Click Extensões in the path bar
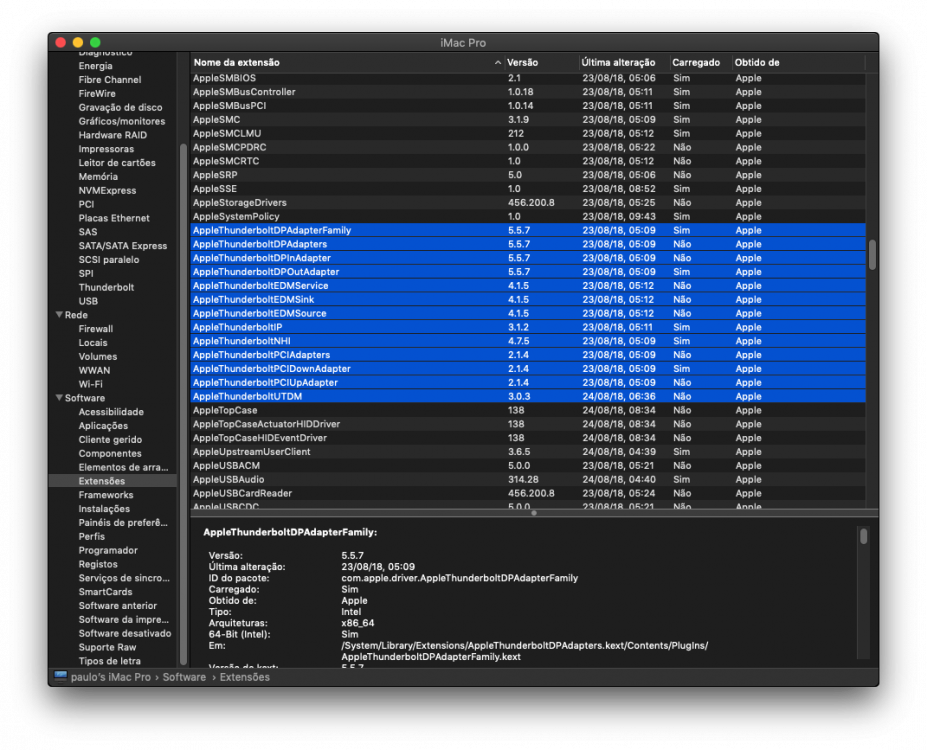 pyautogui.click(x=245, y=677)
